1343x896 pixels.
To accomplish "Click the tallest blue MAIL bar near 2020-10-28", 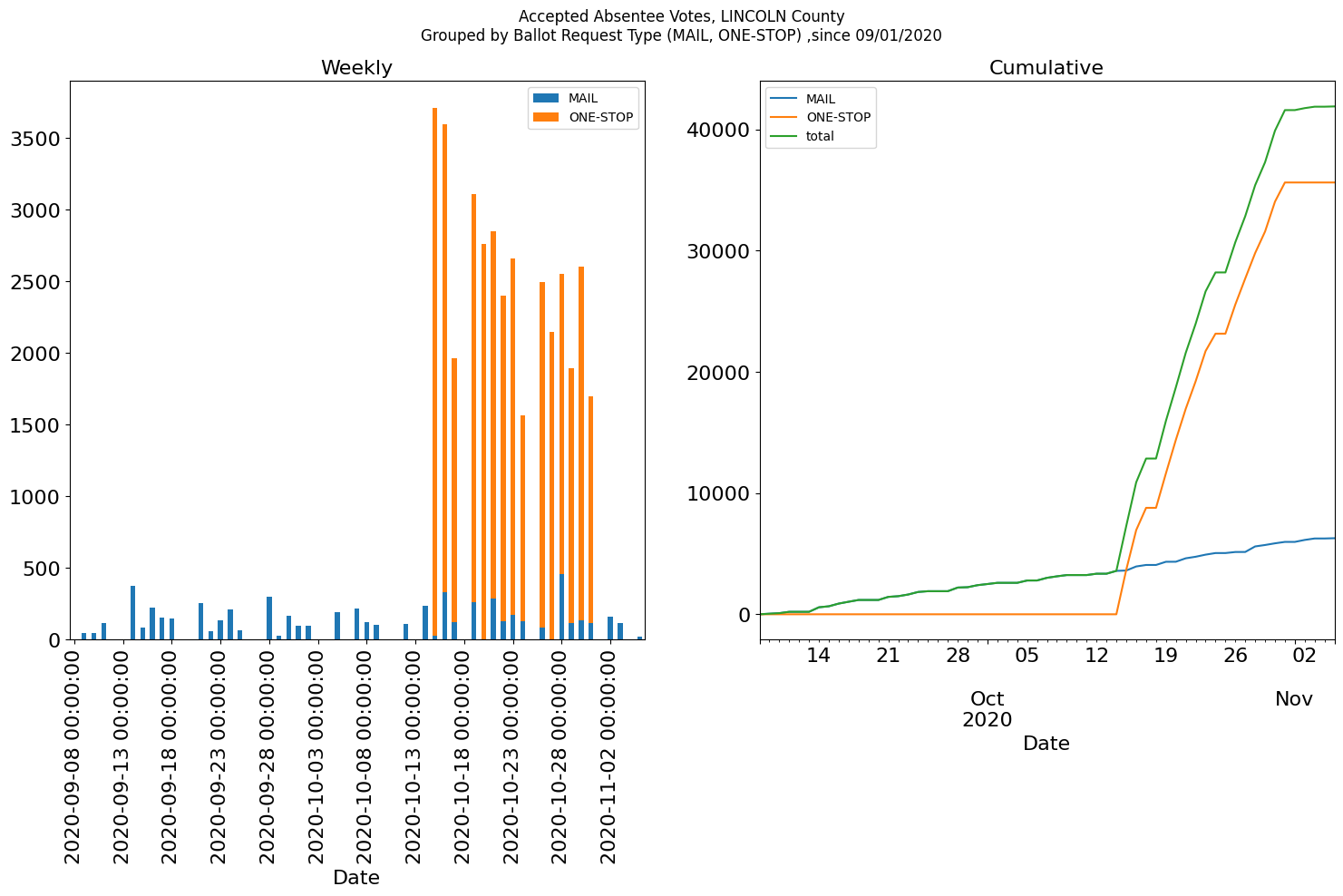I will pos(561,607).
